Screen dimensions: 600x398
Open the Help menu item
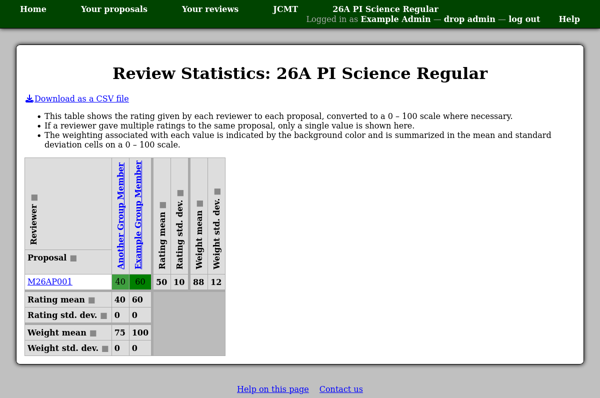569,19
